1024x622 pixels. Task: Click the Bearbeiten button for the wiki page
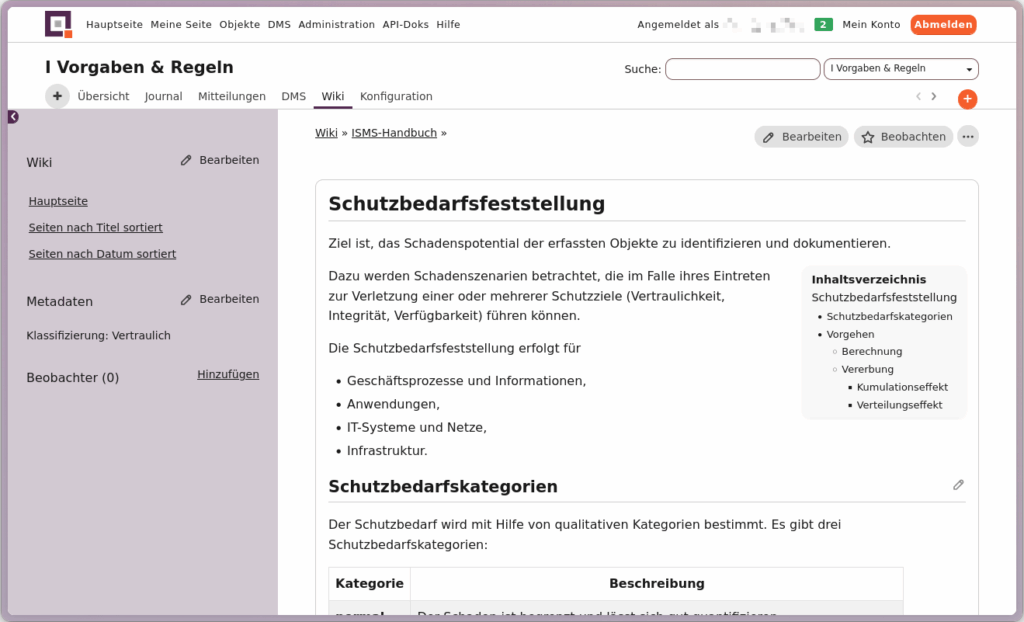pyautogui.click(x=801, y=137)
